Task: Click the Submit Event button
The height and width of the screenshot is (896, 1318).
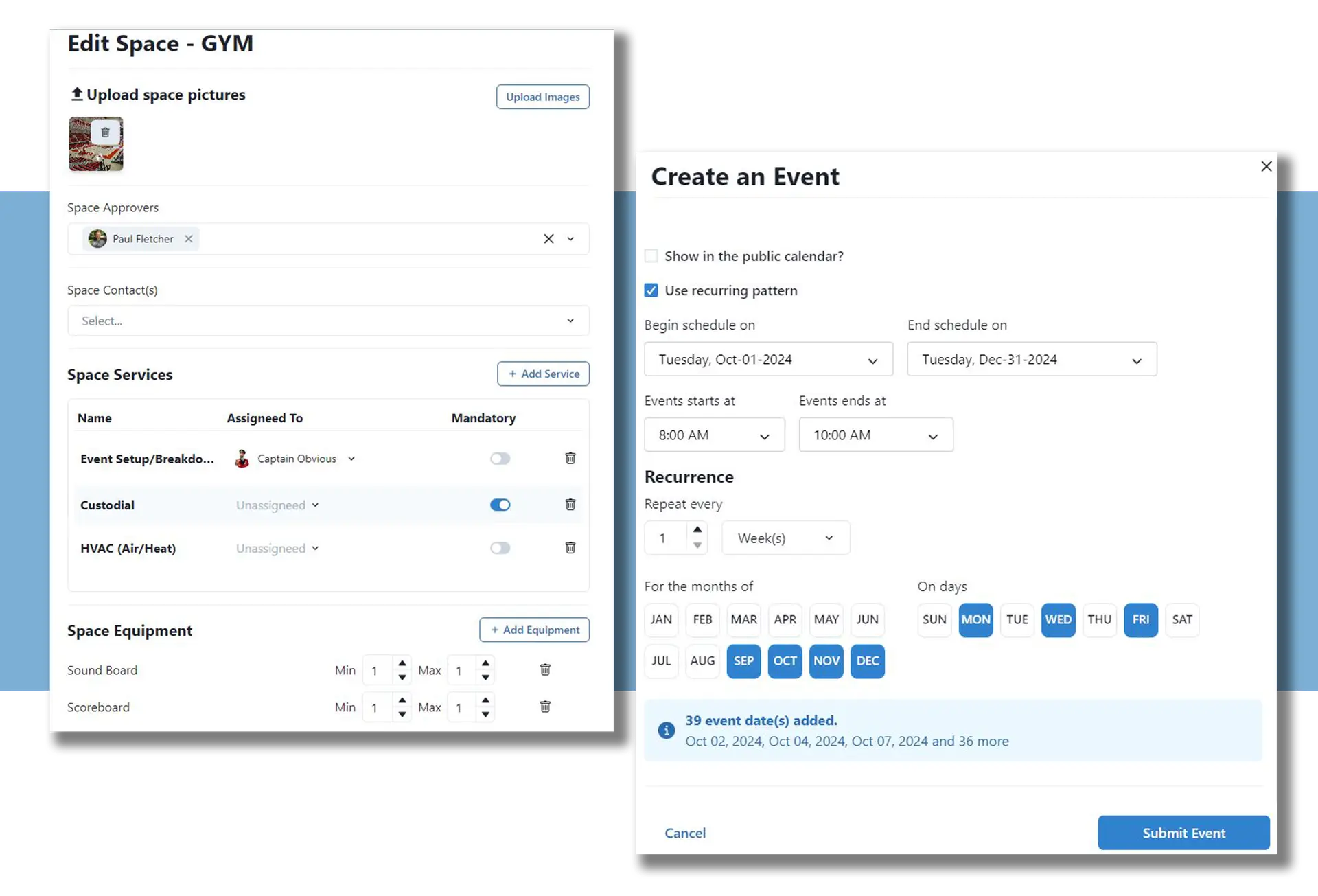Action: click(1183, 833)
